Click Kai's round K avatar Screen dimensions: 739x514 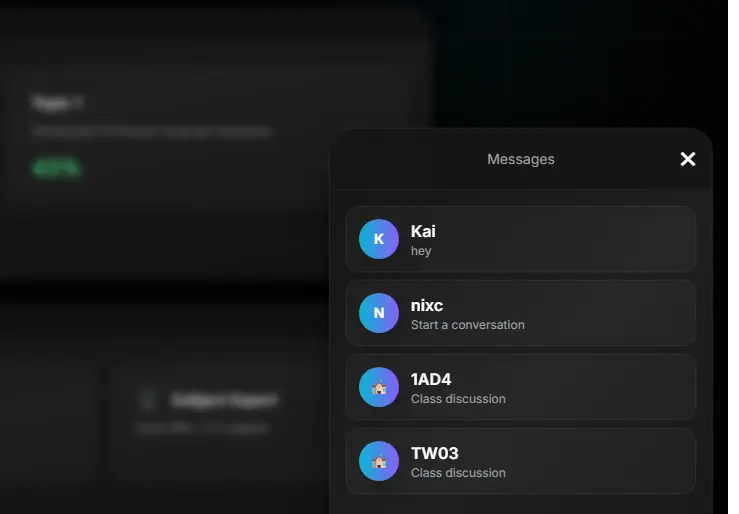(379, 239)
